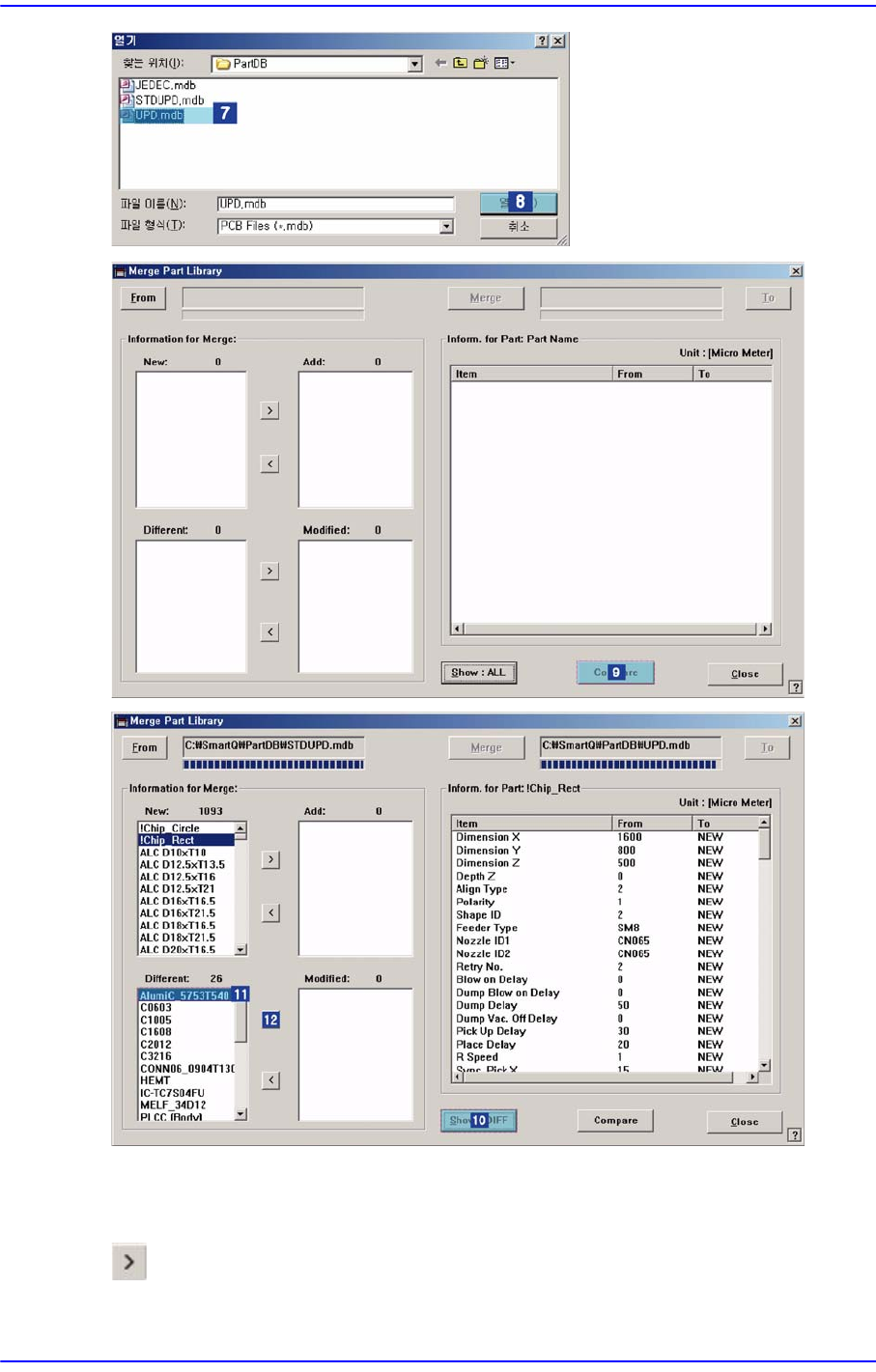Expand the PCB Files (*.mdb) type dropdown
Screen dimensions: 876x1372
coord(446,226)
